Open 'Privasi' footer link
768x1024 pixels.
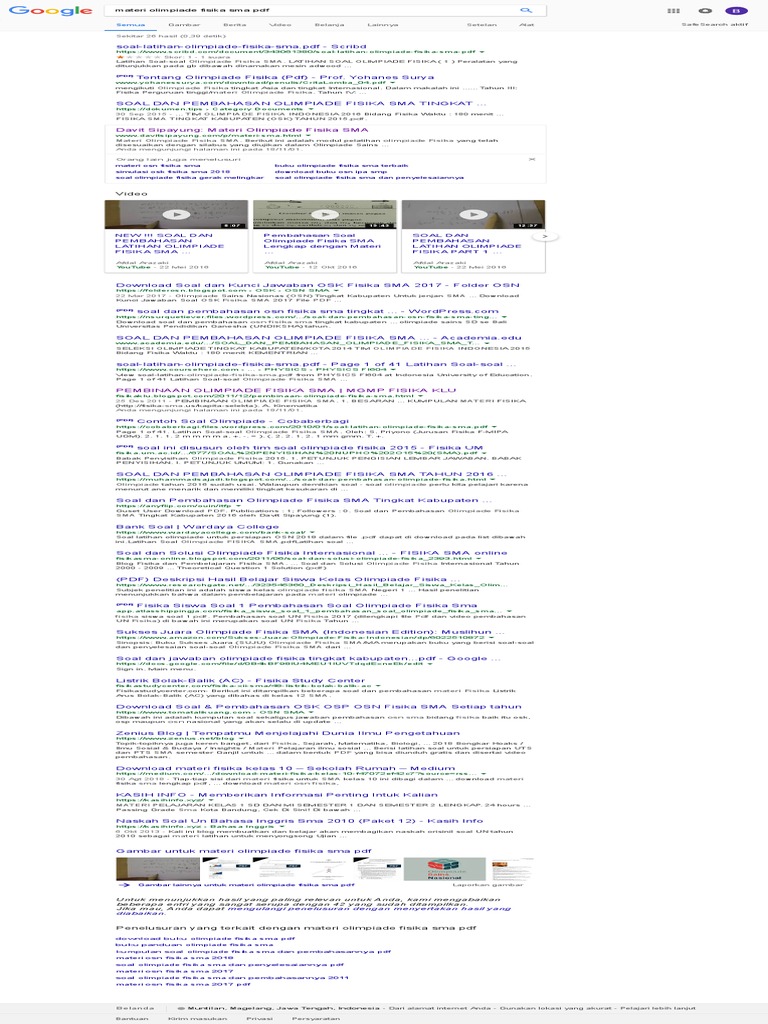click(x=259, y=1018)
